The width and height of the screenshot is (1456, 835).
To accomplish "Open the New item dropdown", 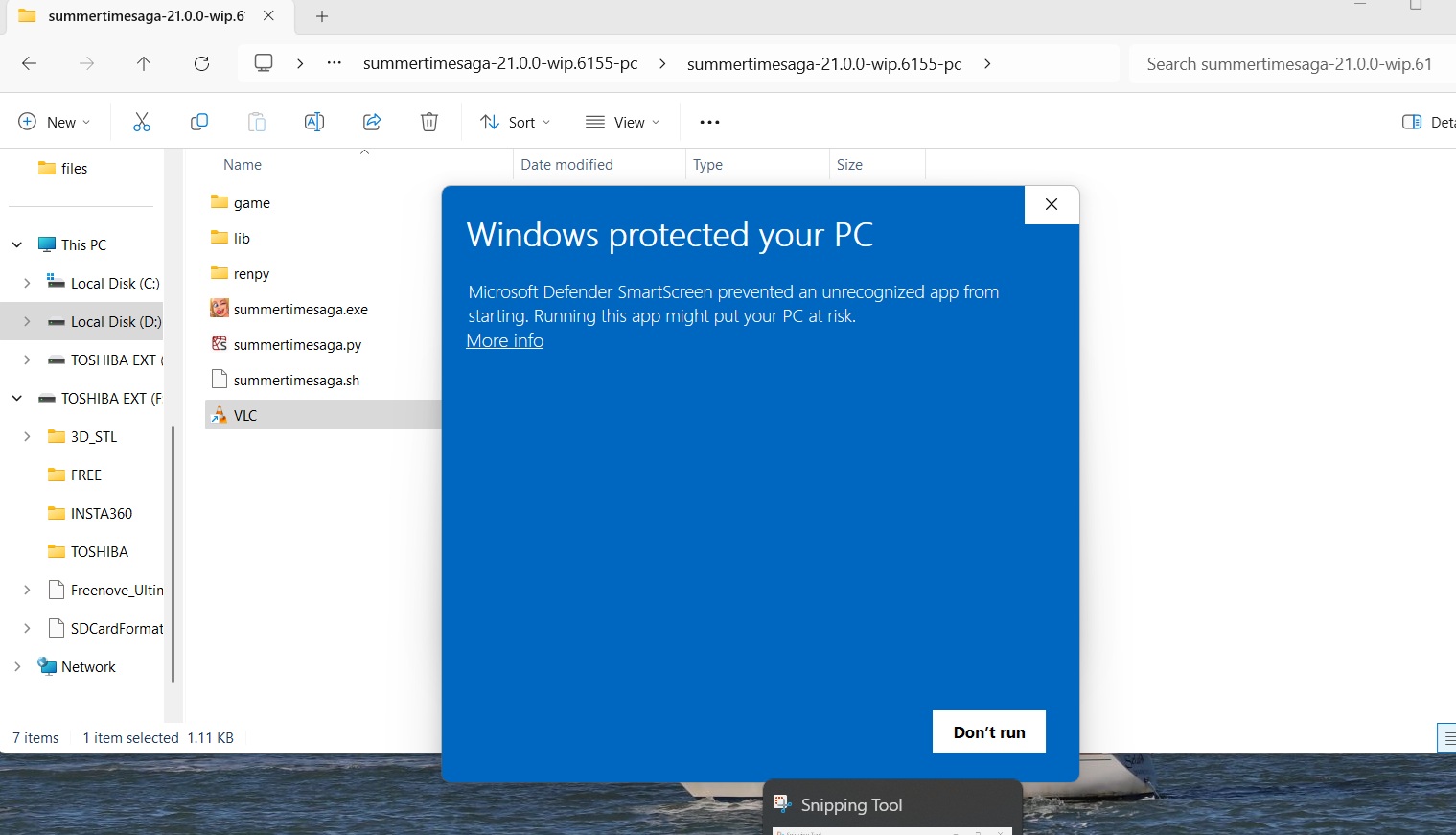I will pyautogui.click(x=55, y=122).
